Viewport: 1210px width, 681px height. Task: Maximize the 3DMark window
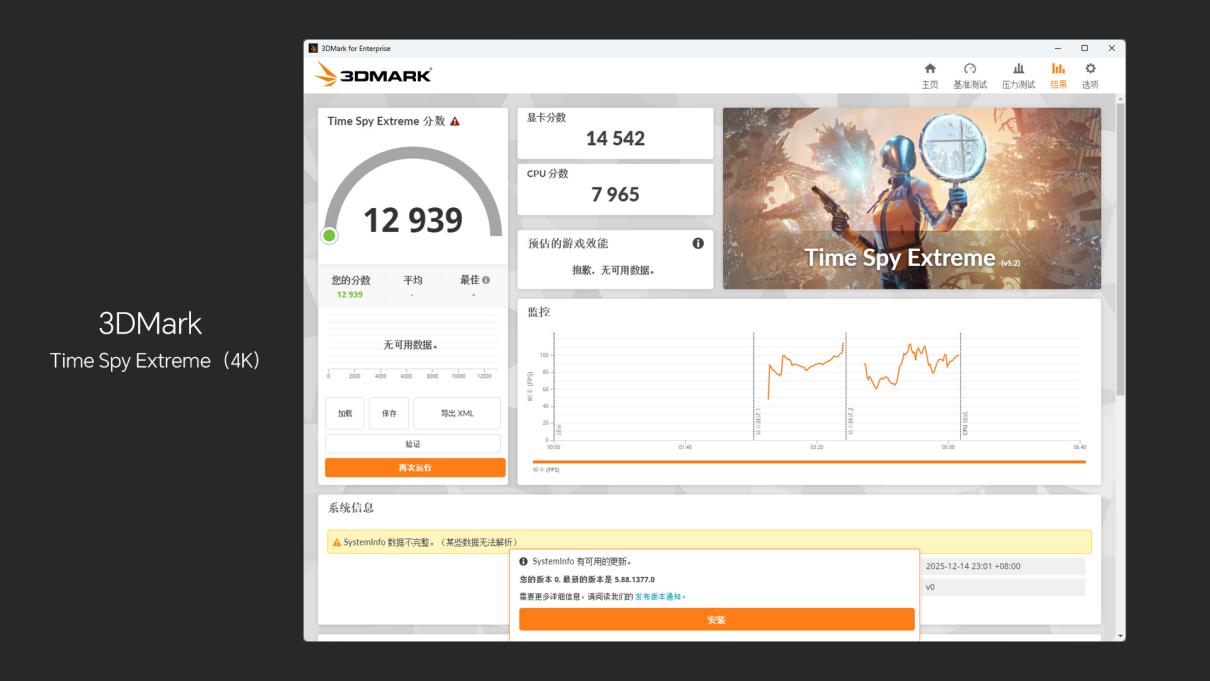(x=1084, y=48)
